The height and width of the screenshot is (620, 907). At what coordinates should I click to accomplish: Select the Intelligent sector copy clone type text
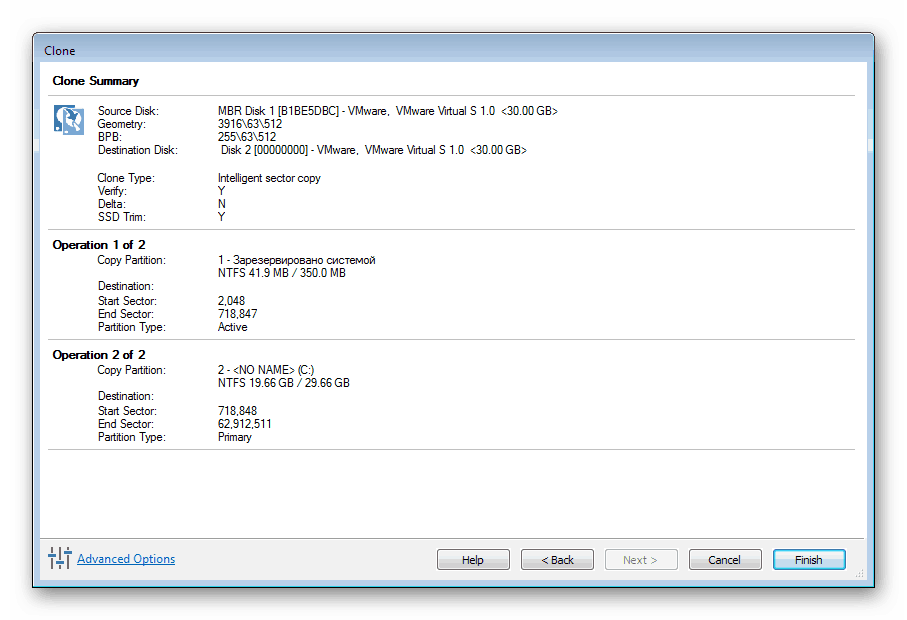(269, 178)
